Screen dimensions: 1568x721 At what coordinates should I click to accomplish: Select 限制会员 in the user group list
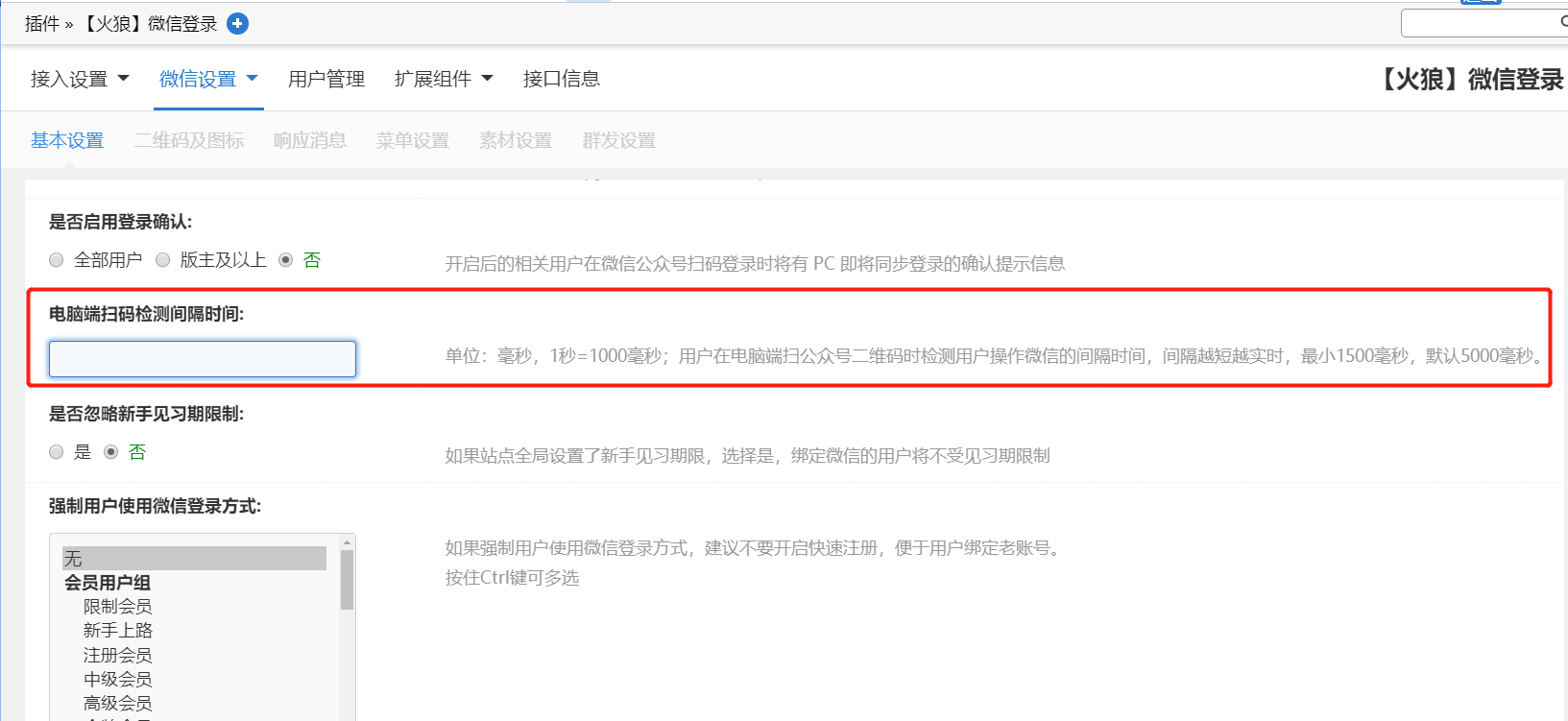click(117, 607)
